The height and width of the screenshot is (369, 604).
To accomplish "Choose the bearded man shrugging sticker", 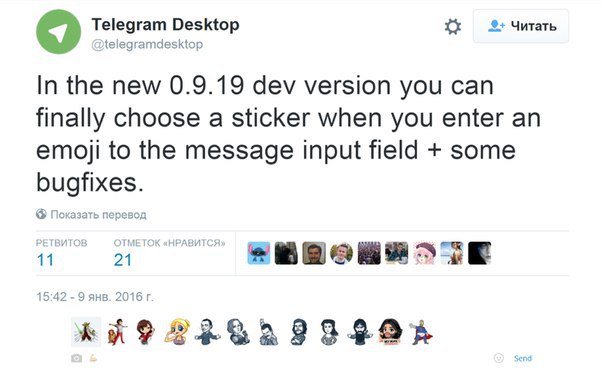I will (360, 332).
